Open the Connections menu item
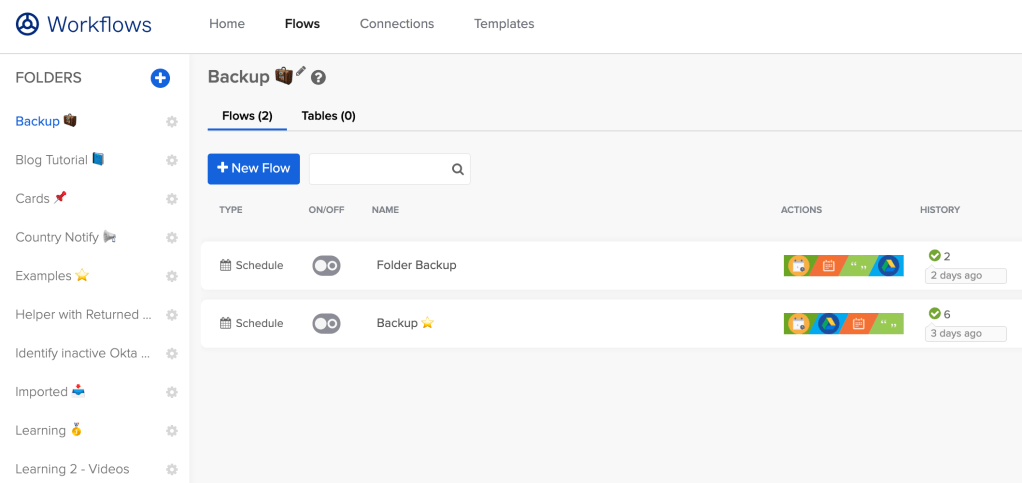Screen dimensions: 1022x483 click(x=397, y=24)
